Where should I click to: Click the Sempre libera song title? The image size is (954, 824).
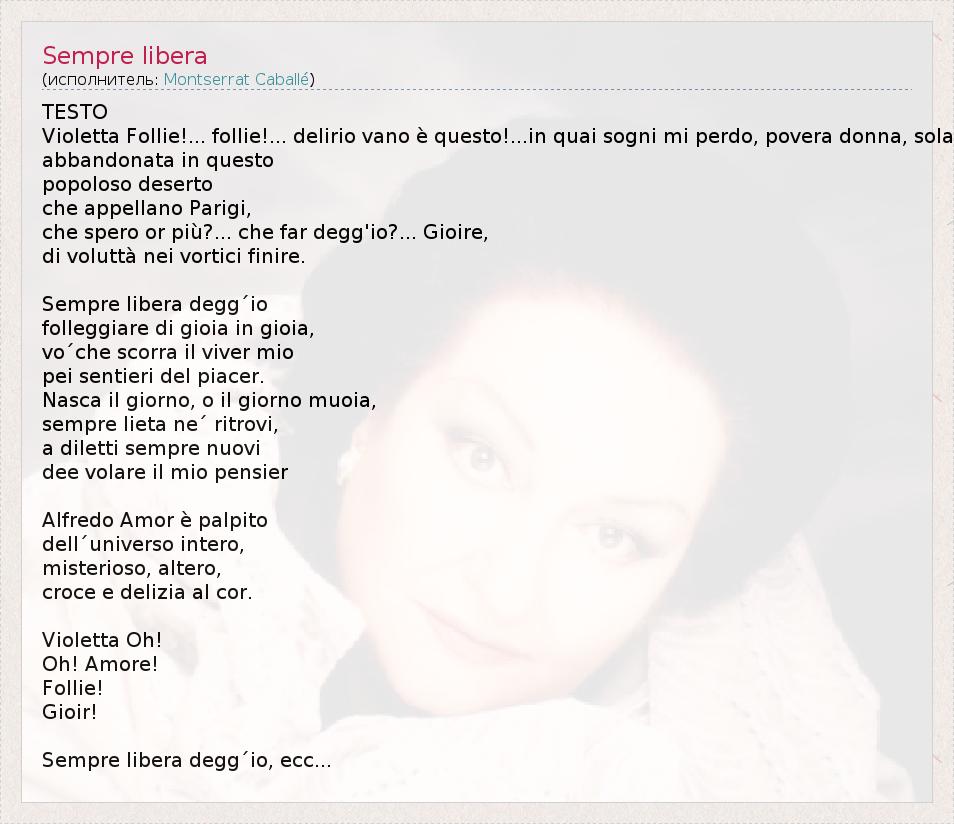(125, 56)
